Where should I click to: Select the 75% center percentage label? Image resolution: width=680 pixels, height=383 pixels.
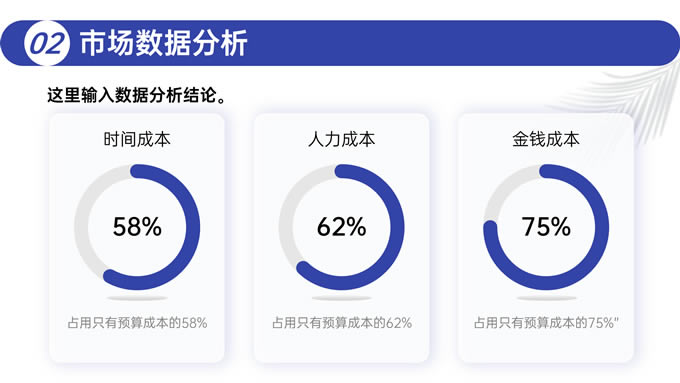click(546, 226)
